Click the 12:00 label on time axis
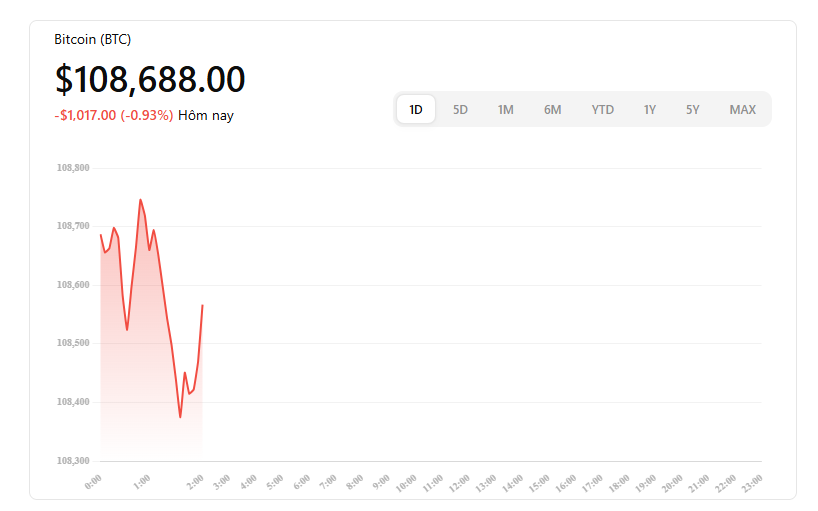The height and width of the screenshot is (511, 818). [460, 483]
